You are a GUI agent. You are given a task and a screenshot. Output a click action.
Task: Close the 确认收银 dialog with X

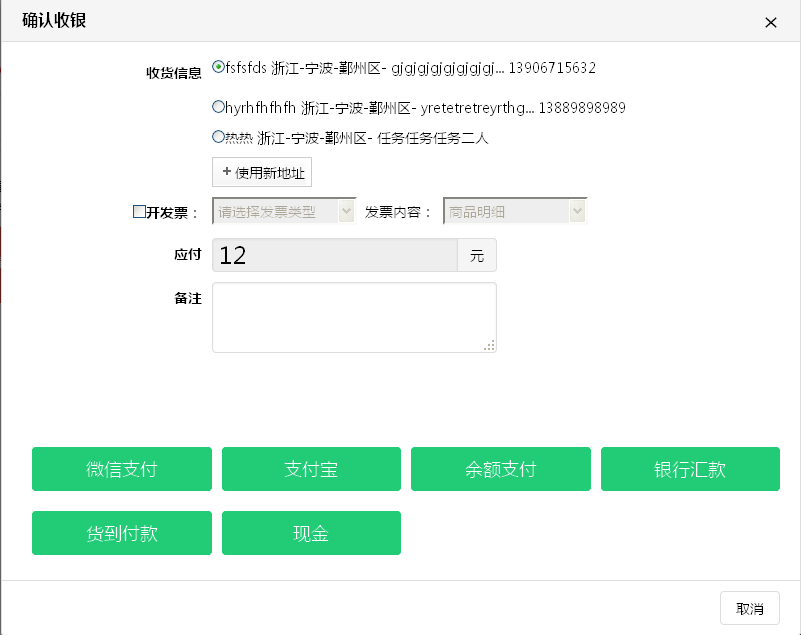[770, 22]
